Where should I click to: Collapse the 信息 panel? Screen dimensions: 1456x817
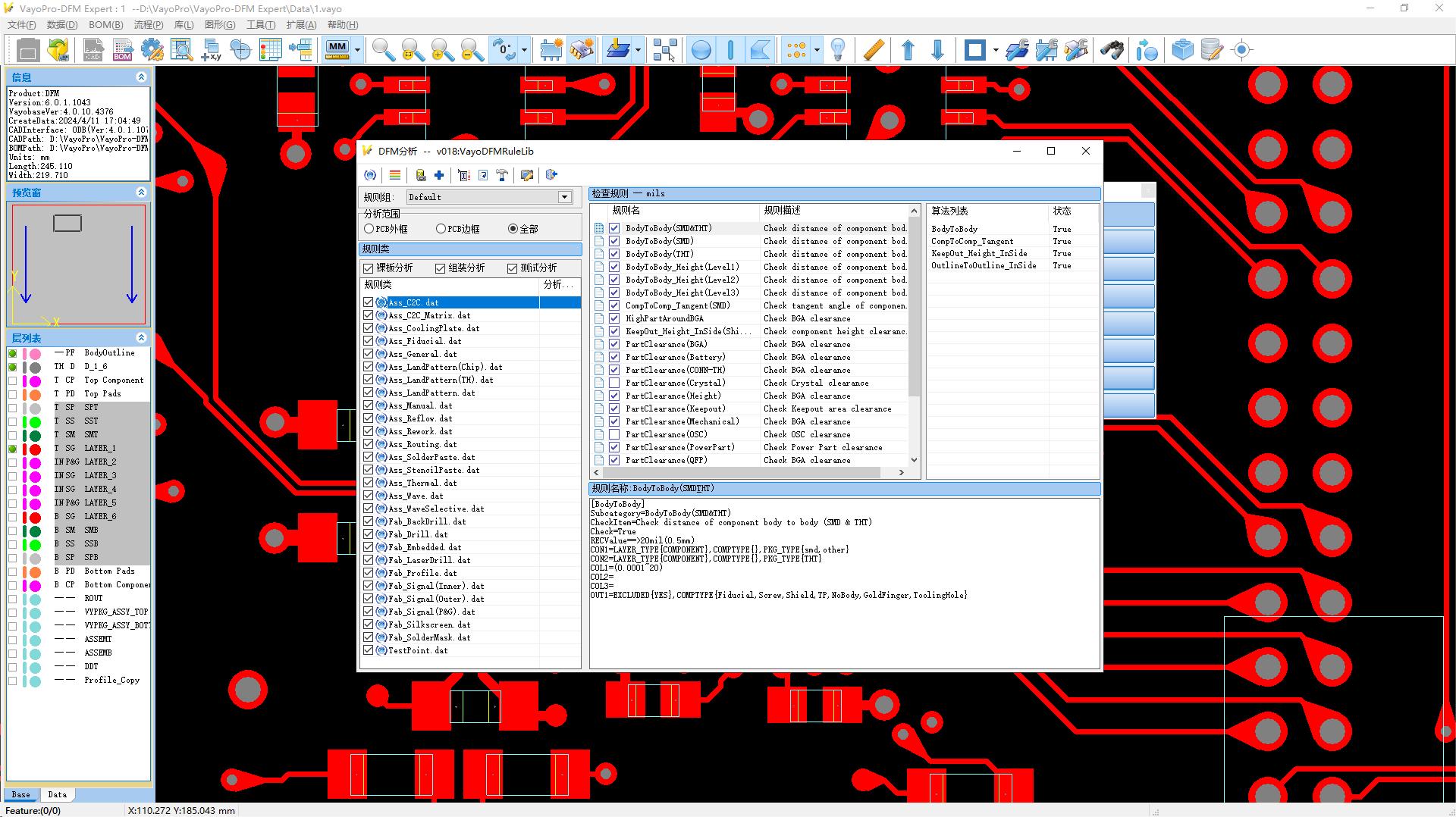tap(141, 77)
